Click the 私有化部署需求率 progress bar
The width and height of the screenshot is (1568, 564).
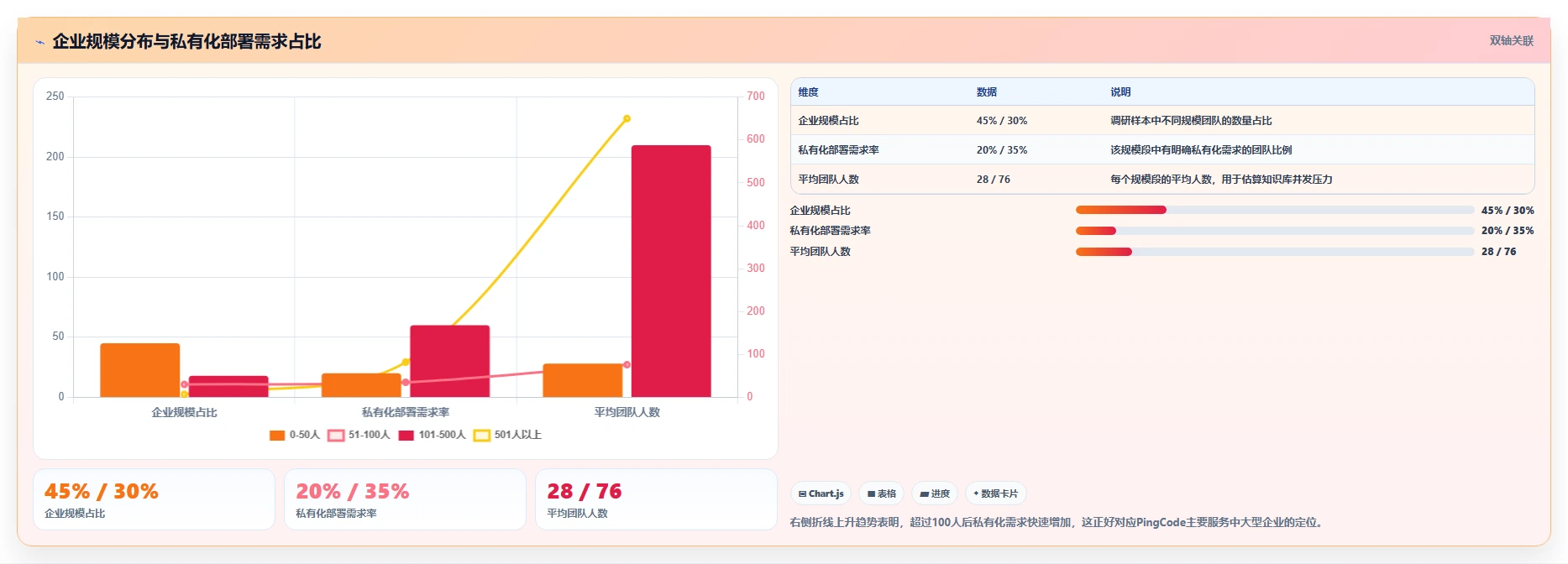coord(1275,231)
